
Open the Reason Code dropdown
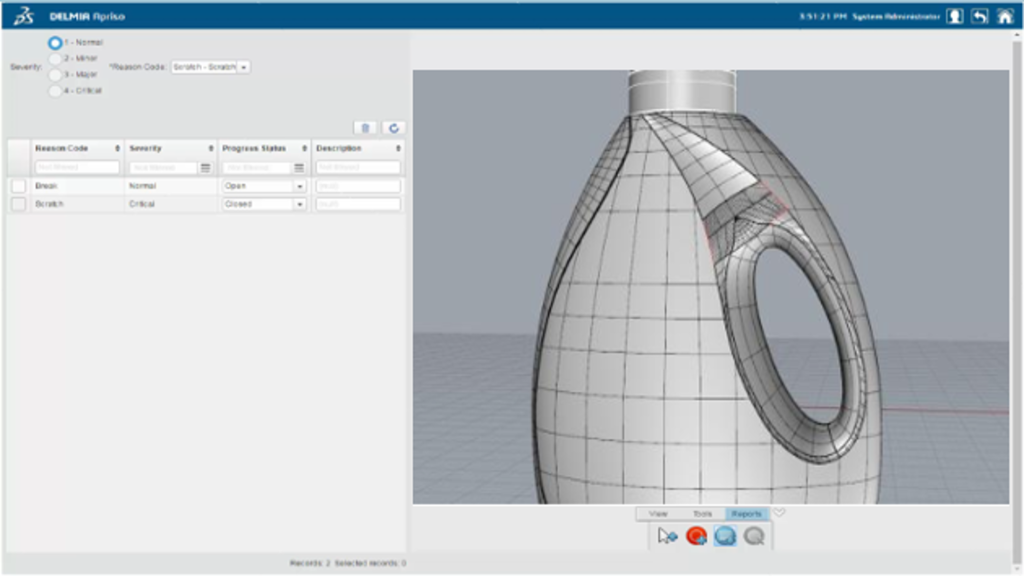[244, 67]
